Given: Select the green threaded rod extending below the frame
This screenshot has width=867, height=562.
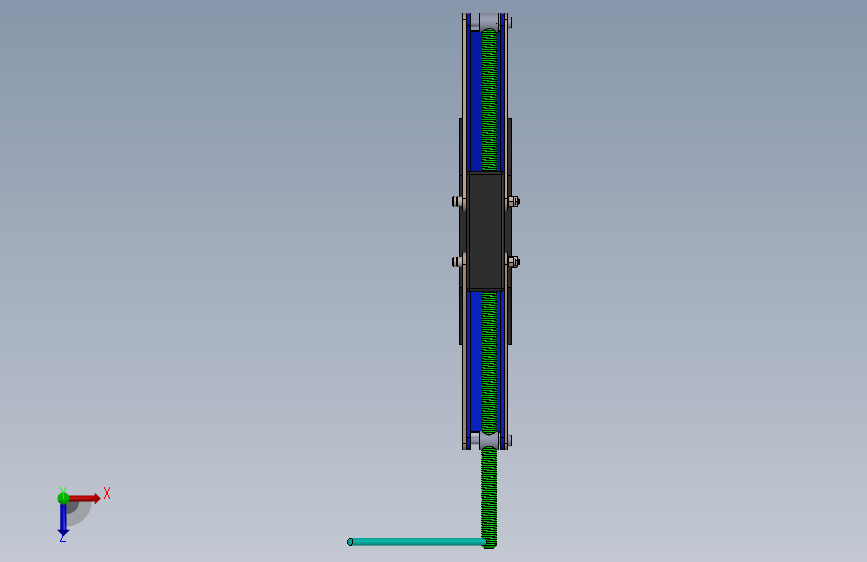Looking at the screenshot, I should click(489, 497).
